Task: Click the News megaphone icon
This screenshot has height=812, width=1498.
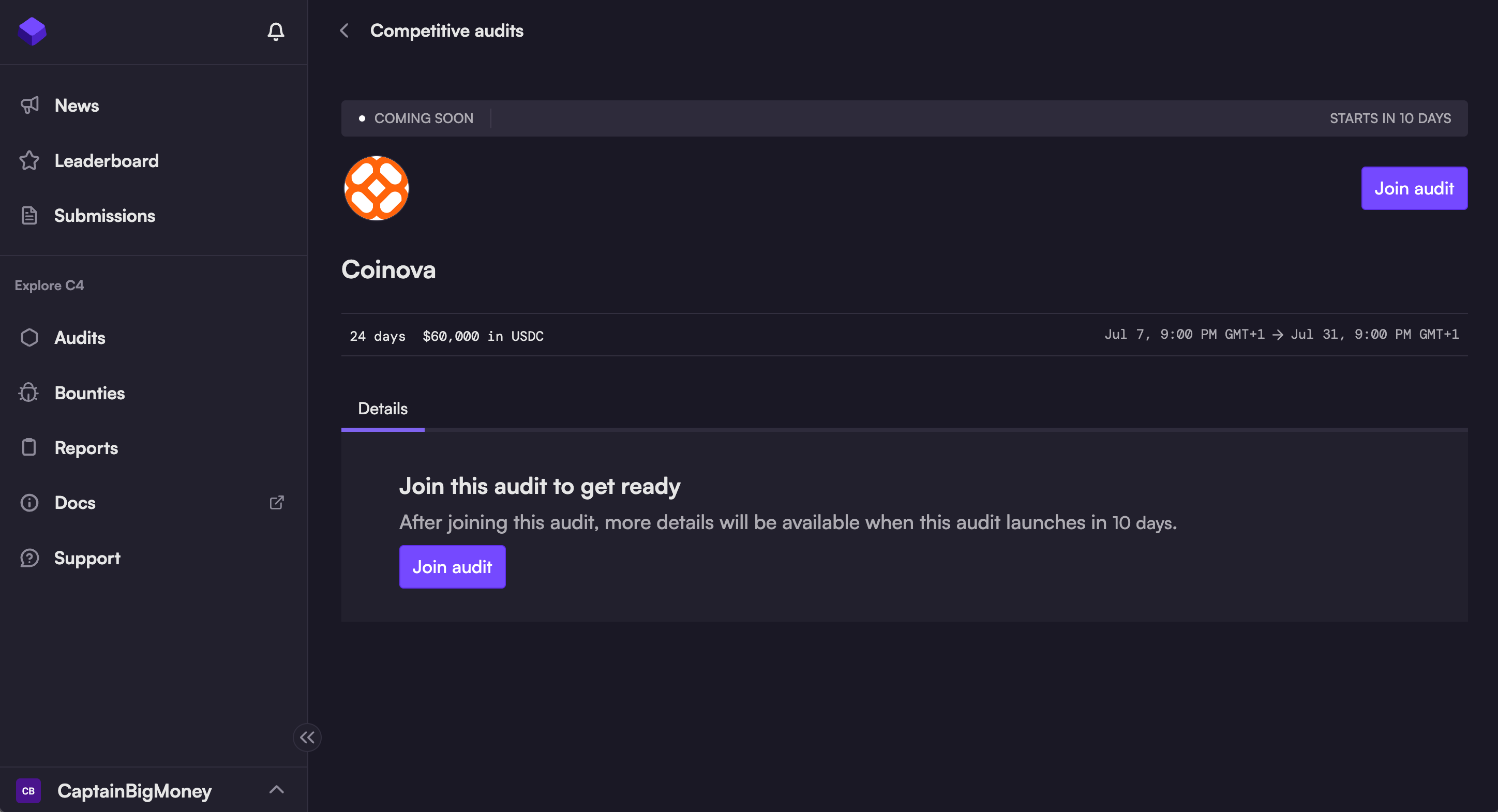Action: 29,105
